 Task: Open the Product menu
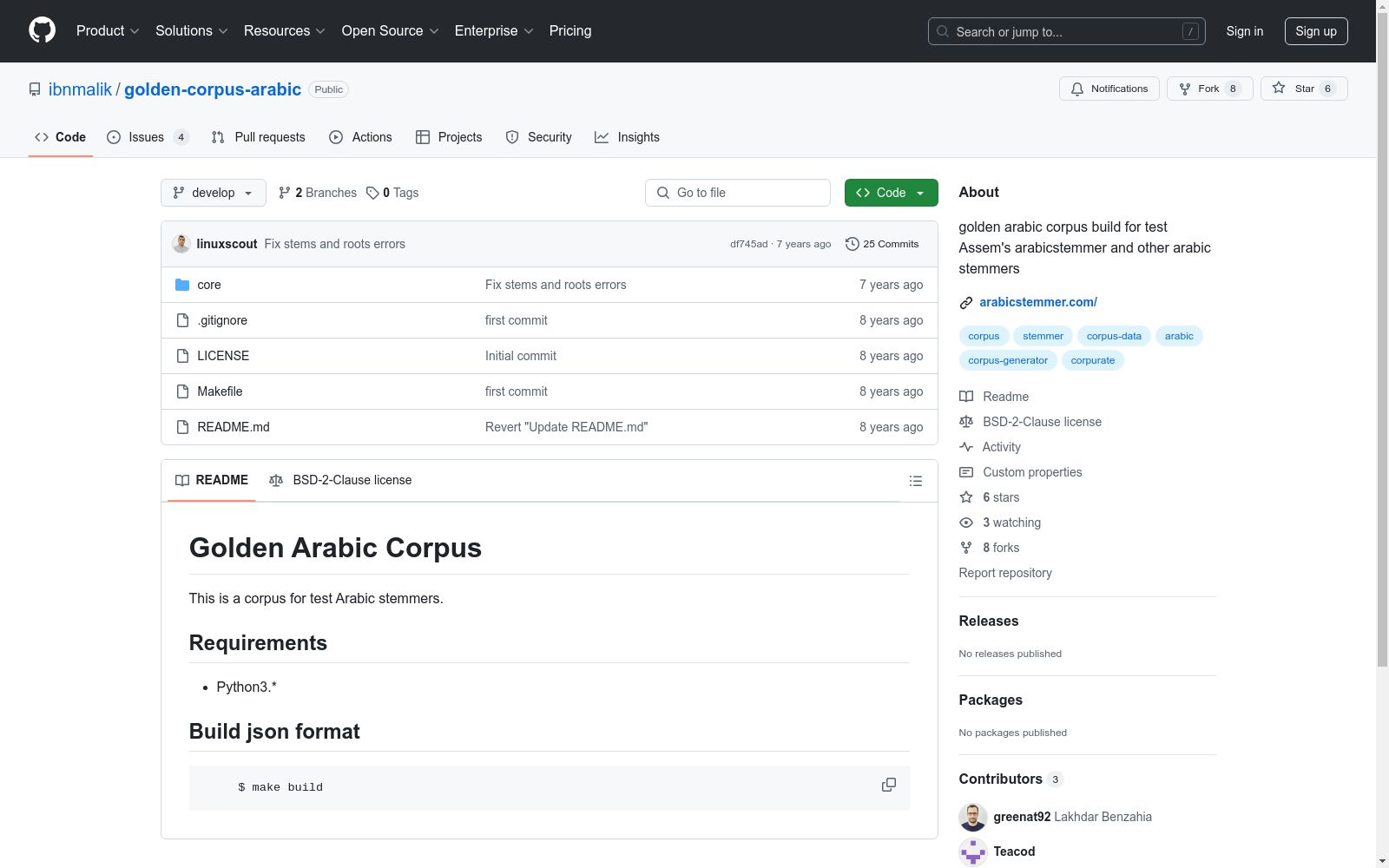click(108, 30)
